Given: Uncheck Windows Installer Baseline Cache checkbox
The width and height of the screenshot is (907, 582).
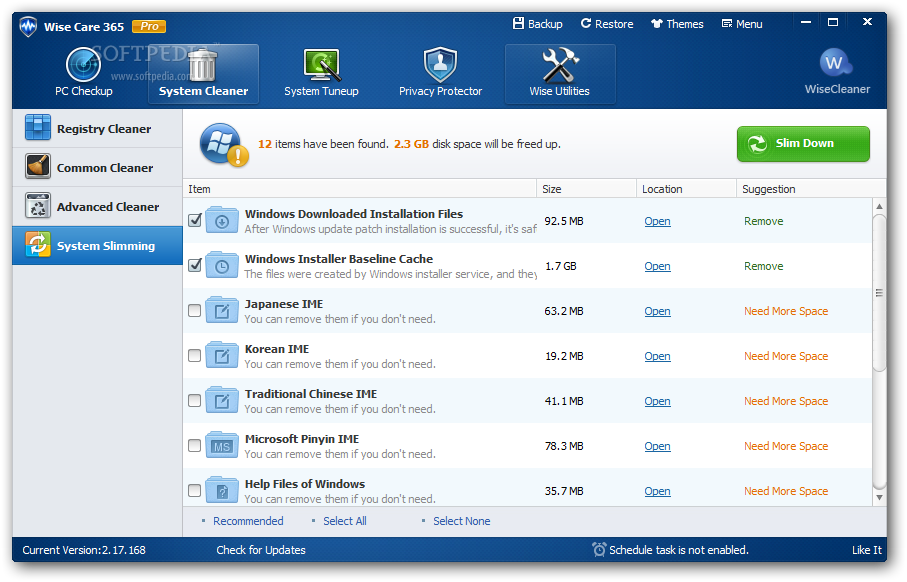Looking at the screenshot, I should pyautogui.click(x=195, y=265).
